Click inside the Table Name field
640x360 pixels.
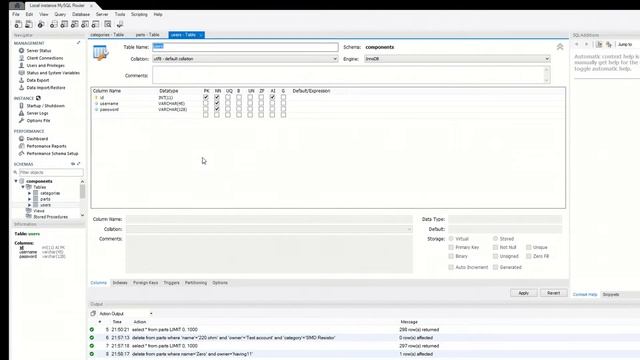(x=245, y=47)
